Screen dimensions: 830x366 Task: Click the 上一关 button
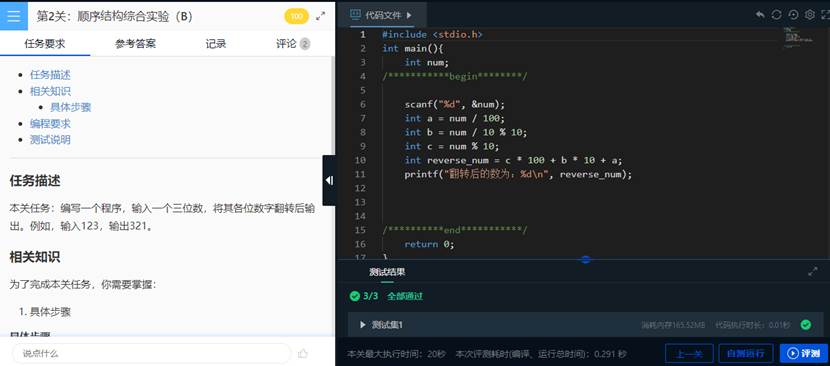(x=689, y=353)
